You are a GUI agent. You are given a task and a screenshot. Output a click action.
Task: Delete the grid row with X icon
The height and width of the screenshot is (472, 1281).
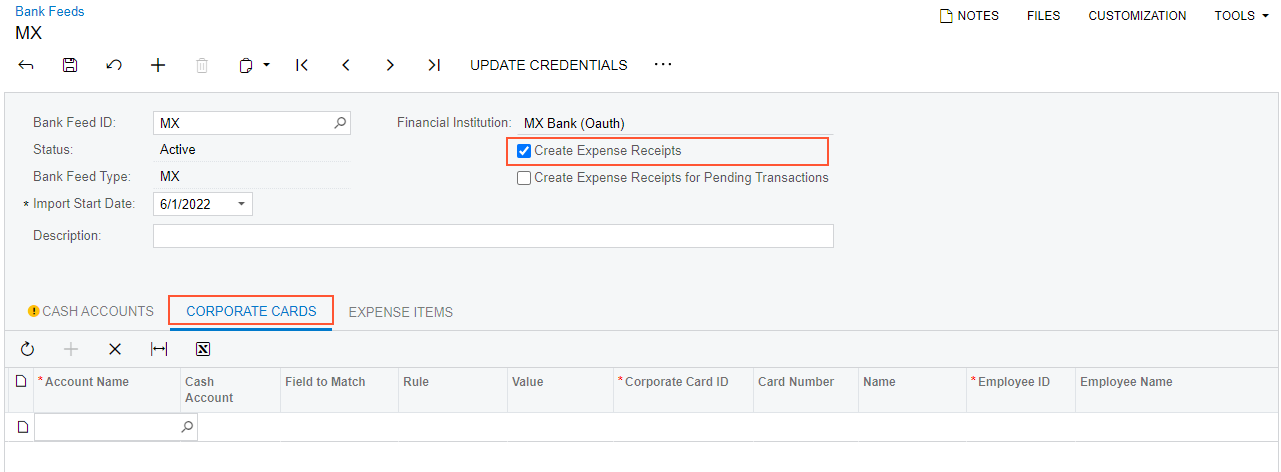point(115,349)
